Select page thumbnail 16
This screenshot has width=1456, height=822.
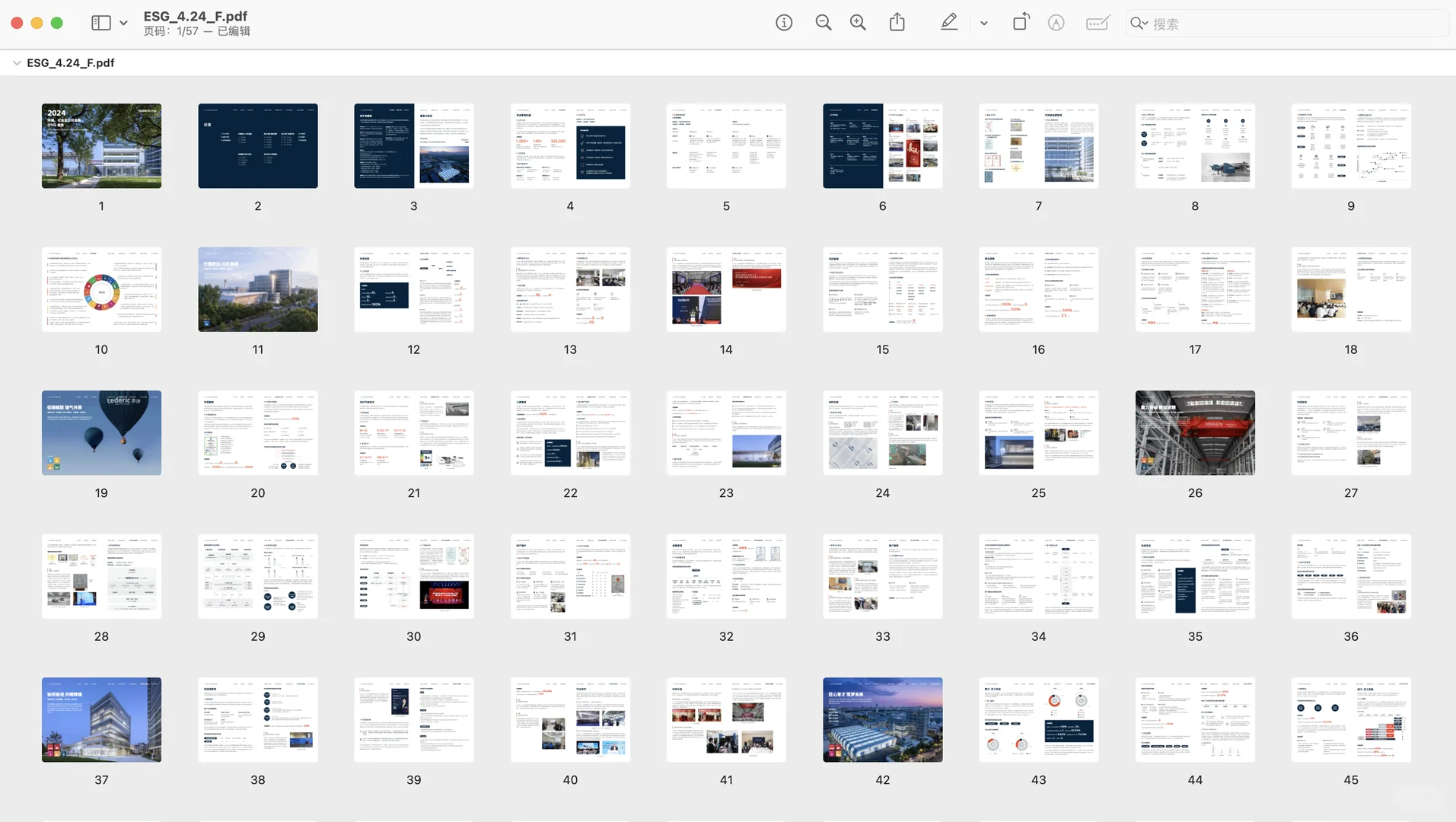click(x=1039, y=289)
